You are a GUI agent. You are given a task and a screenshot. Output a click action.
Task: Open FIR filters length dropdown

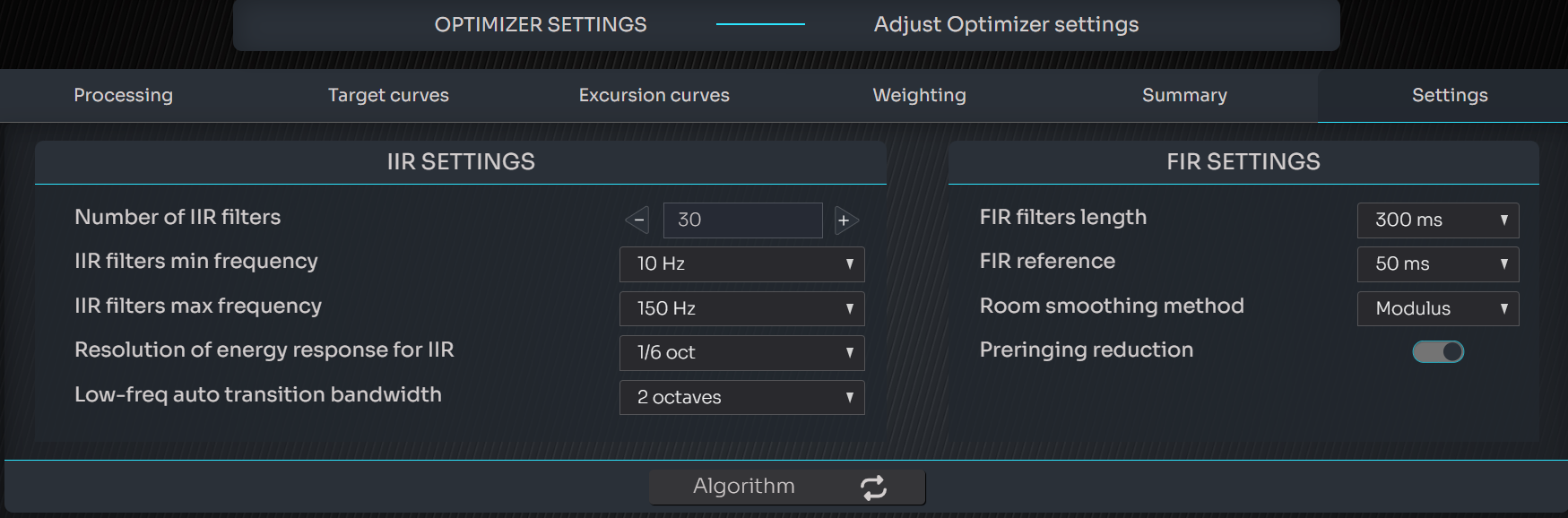[x=1437, y=220]
